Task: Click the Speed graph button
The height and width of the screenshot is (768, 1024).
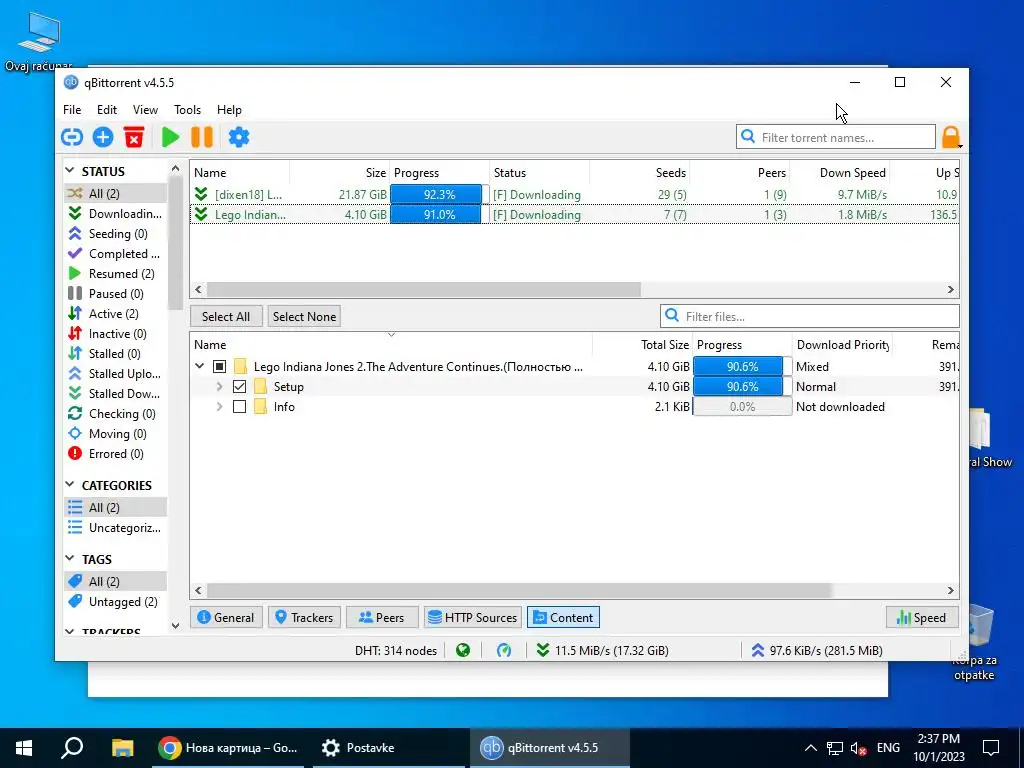Action: pyautogui.click(x=921, y=617)
